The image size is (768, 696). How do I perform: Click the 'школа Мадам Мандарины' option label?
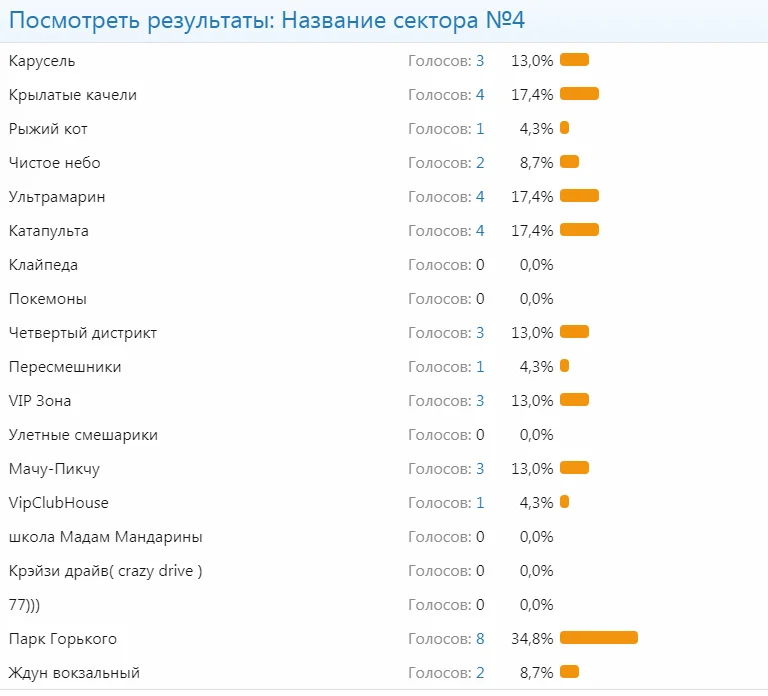(105, 537)
